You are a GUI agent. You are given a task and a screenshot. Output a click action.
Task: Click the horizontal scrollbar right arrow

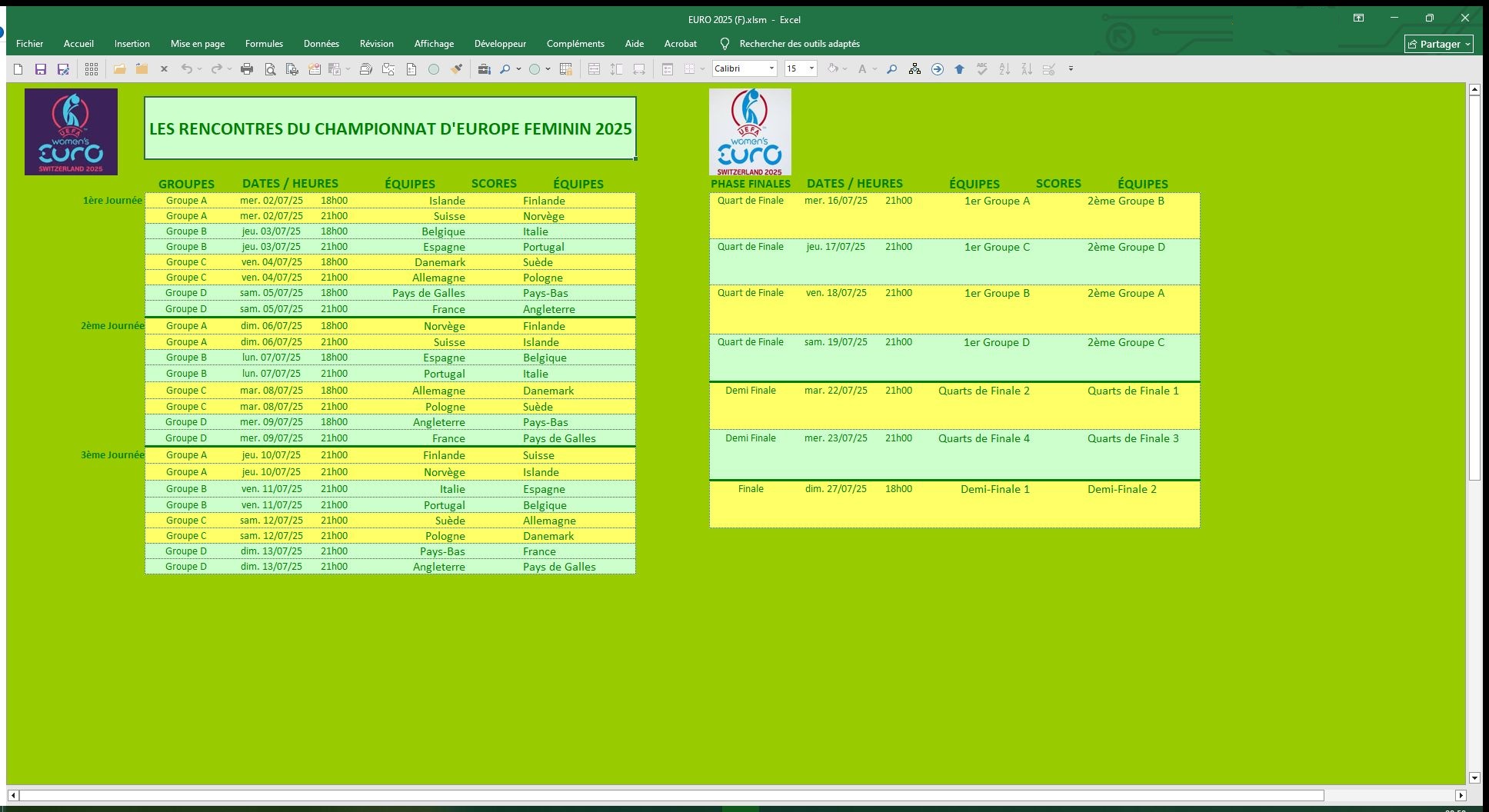pos(1461,796)
